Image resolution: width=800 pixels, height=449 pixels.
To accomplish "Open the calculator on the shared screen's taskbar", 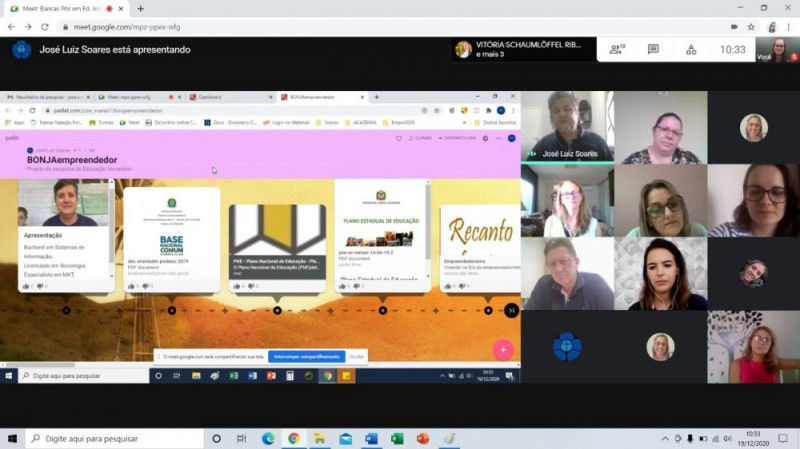I will click(290, 376).
